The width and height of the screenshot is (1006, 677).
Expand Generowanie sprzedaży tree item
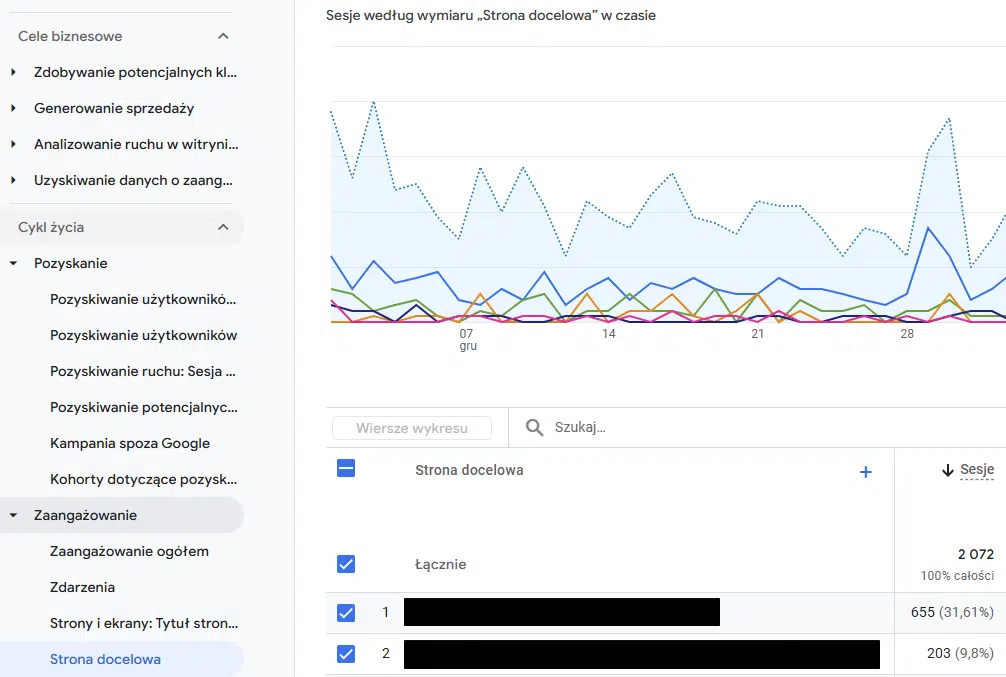click(13, 108)
